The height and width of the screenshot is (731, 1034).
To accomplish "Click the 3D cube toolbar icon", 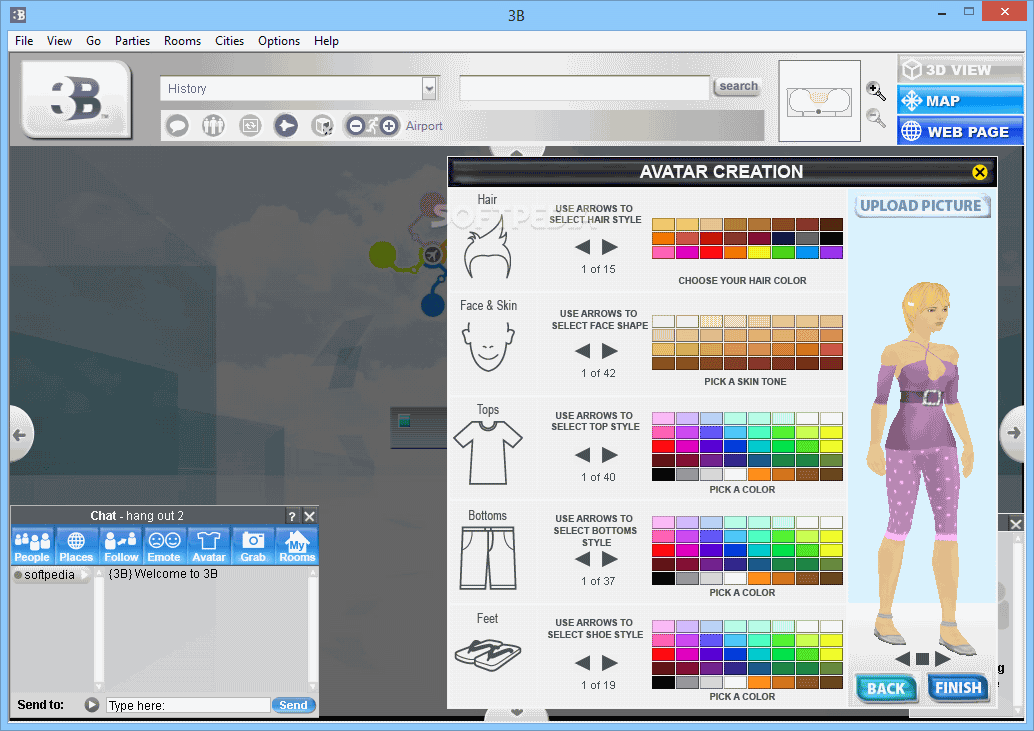I will coord(322,125).
